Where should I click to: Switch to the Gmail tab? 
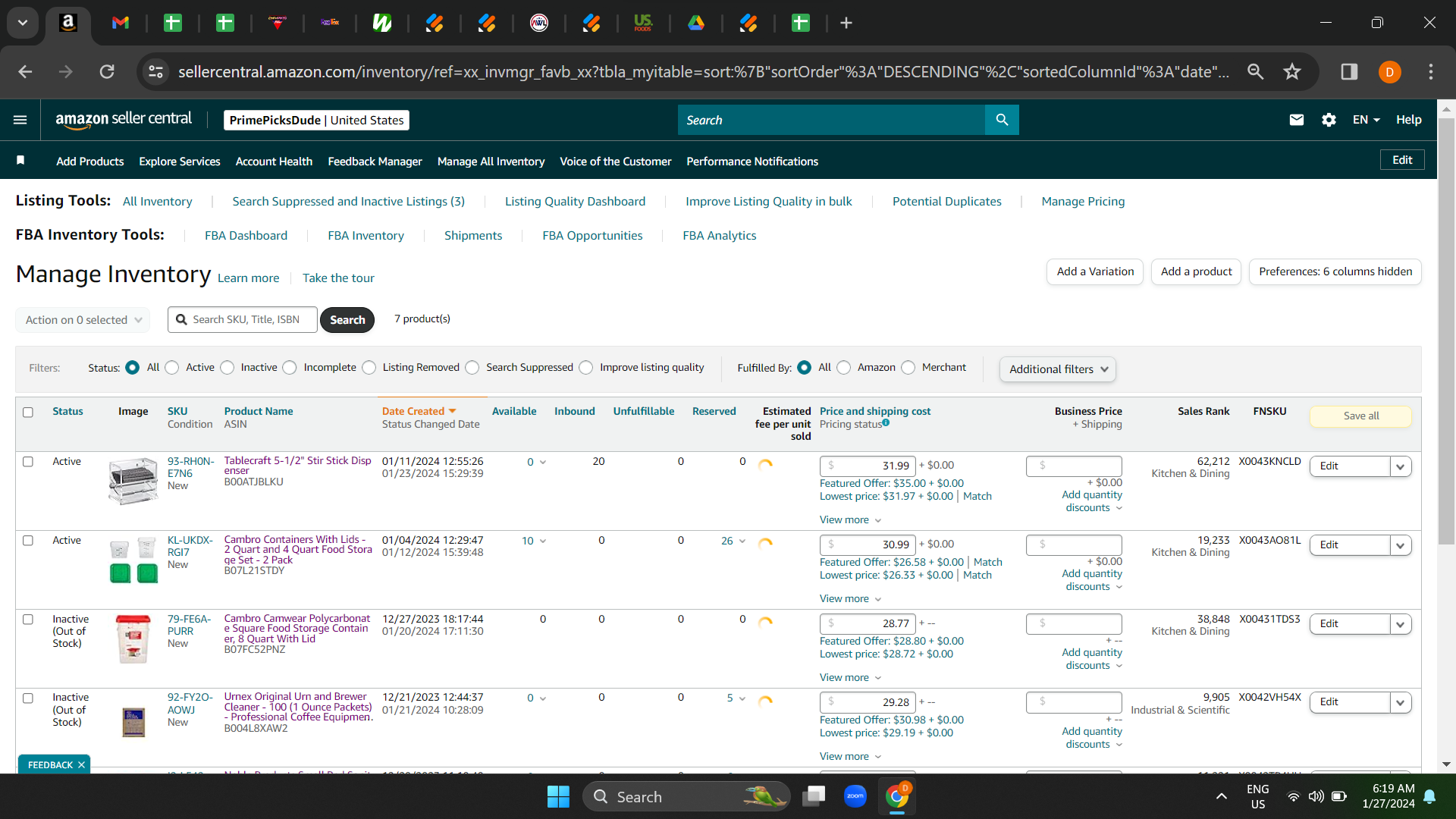point(120,23)
